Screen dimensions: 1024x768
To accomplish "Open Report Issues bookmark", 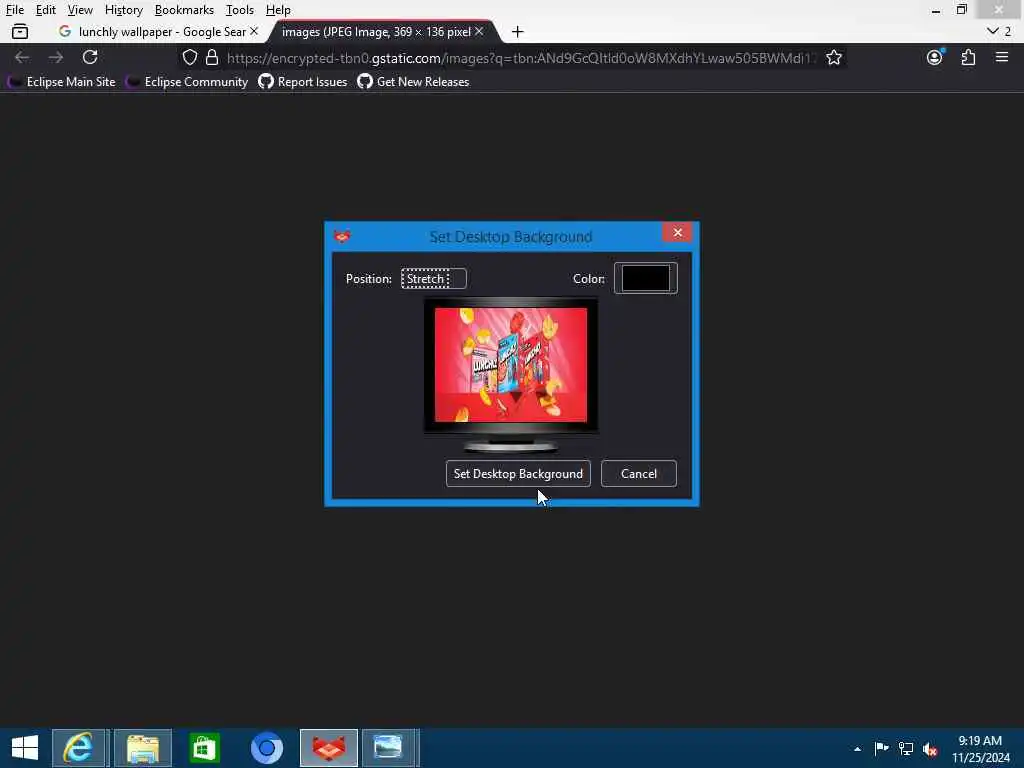I will point(302,82).
